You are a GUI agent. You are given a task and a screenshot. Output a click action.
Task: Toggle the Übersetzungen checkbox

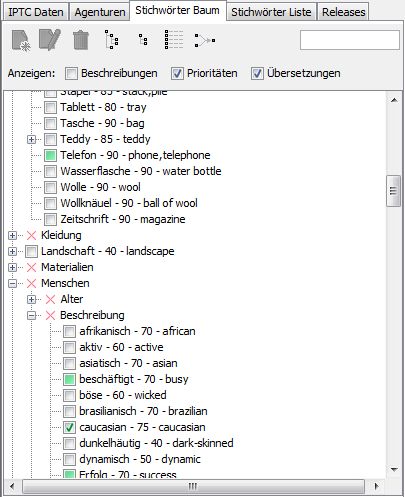click(x=257, y=73)
